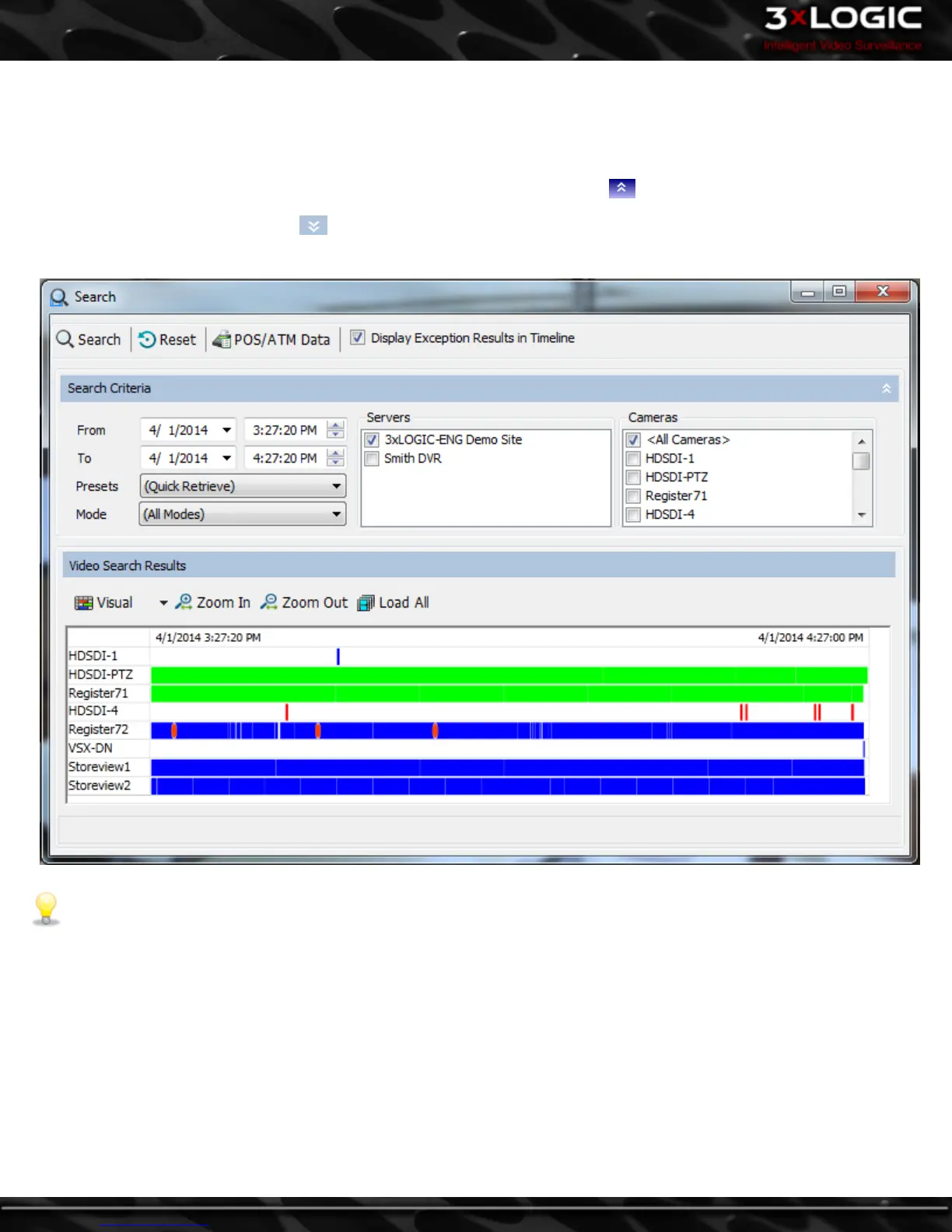Decrease the To time with down arrow
The image size is (952, 1232).
pyautogui.click(x=336, y=463)
